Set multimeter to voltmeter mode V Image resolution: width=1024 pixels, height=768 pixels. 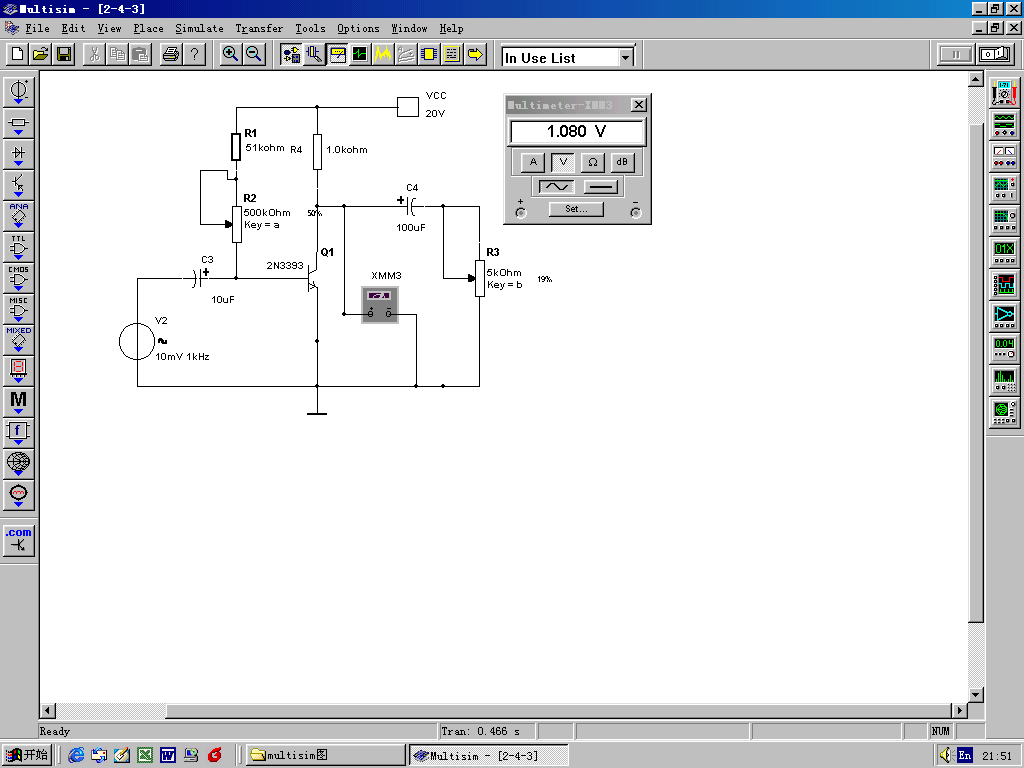coord(563,162)
